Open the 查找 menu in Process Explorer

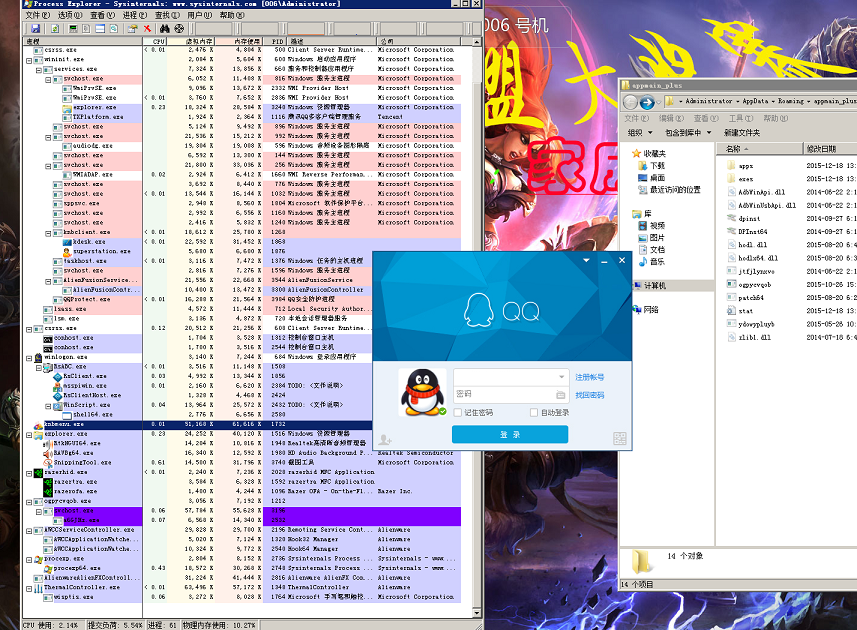(167, 15)
